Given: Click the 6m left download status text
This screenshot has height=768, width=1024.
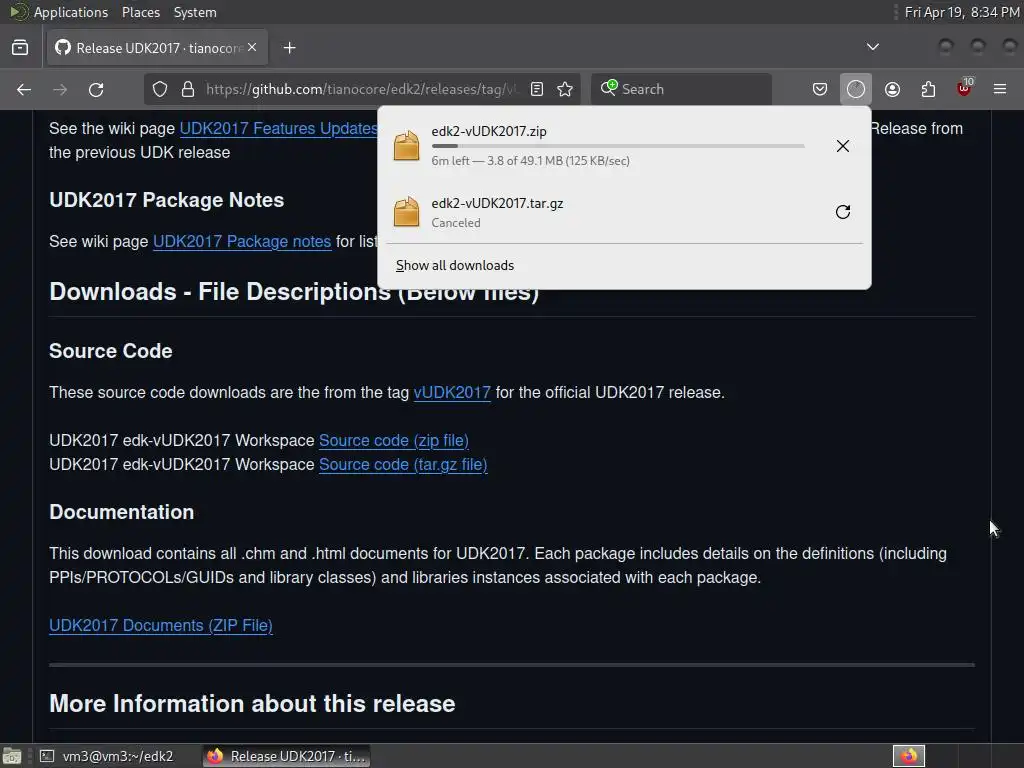Looking at the screenshot, I should point(530,161).
